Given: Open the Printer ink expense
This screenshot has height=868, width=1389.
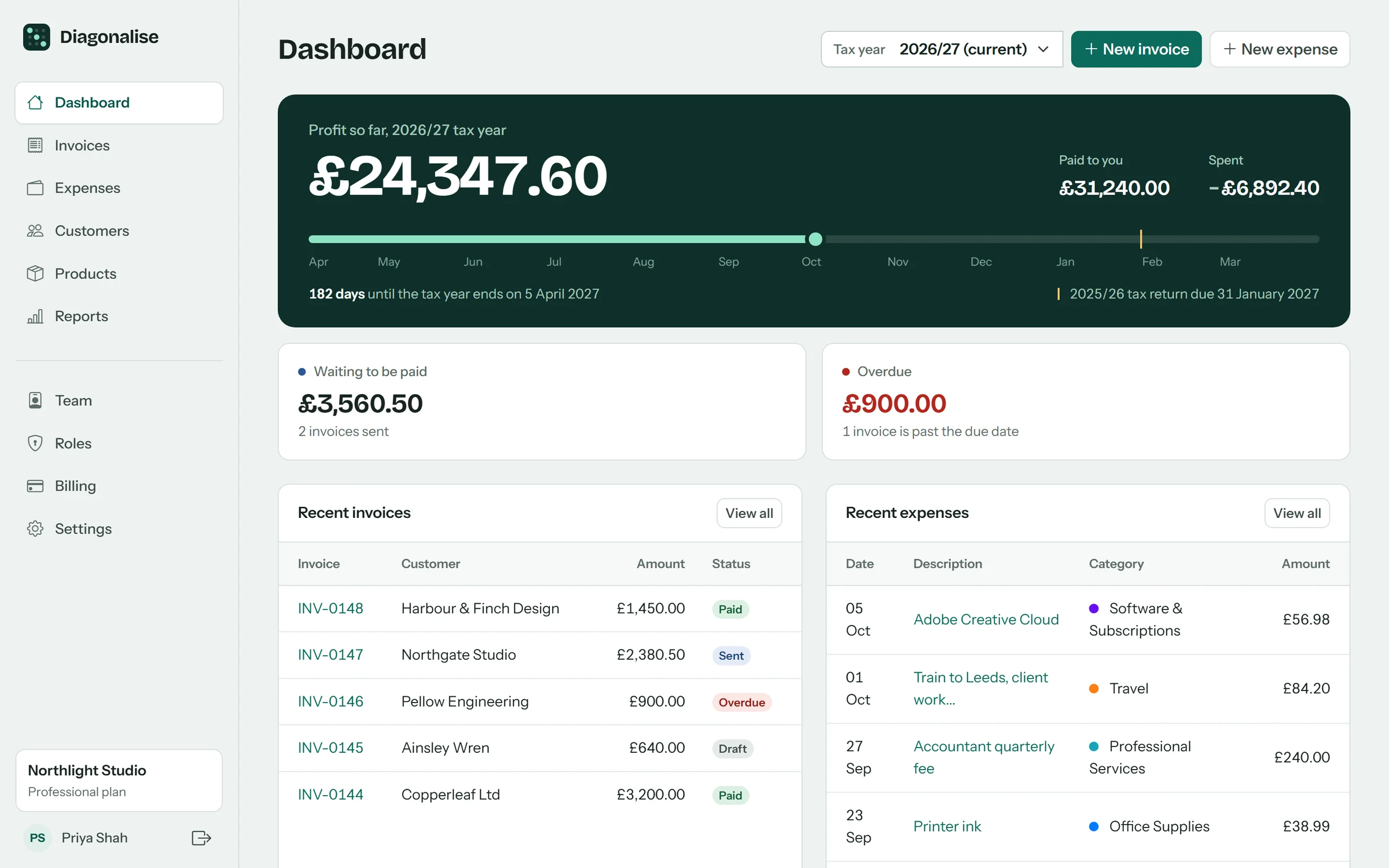Looking at the screenshot, I should tap(947, 826).
